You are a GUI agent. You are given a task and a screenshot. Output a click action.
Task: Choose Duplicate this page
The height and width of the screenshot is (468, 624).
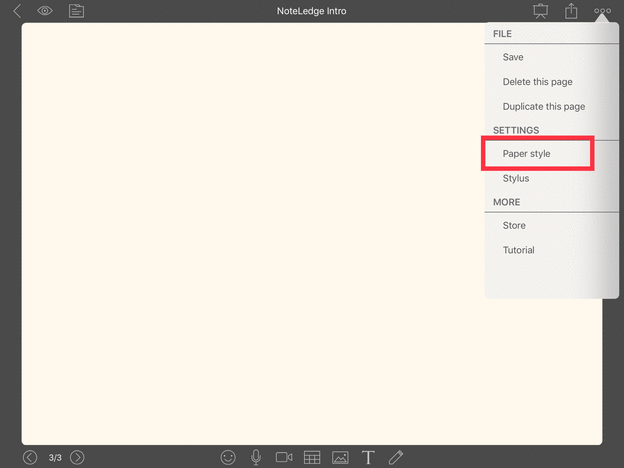point(543,106)
